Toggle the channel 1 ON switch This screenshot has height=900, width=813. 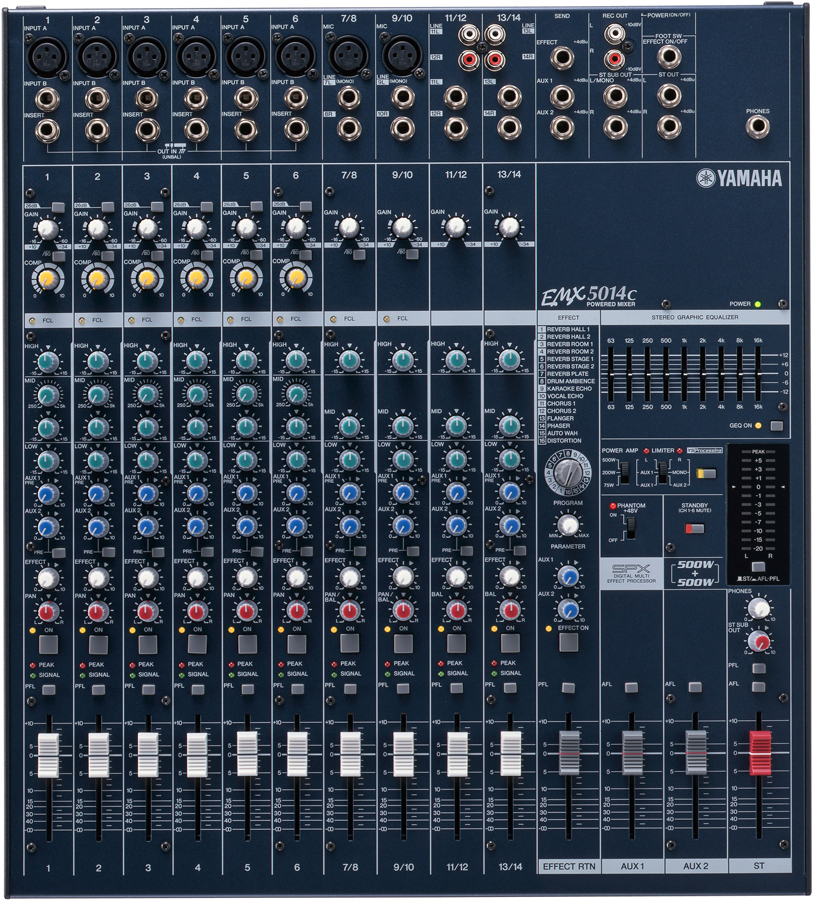[48, 644]
